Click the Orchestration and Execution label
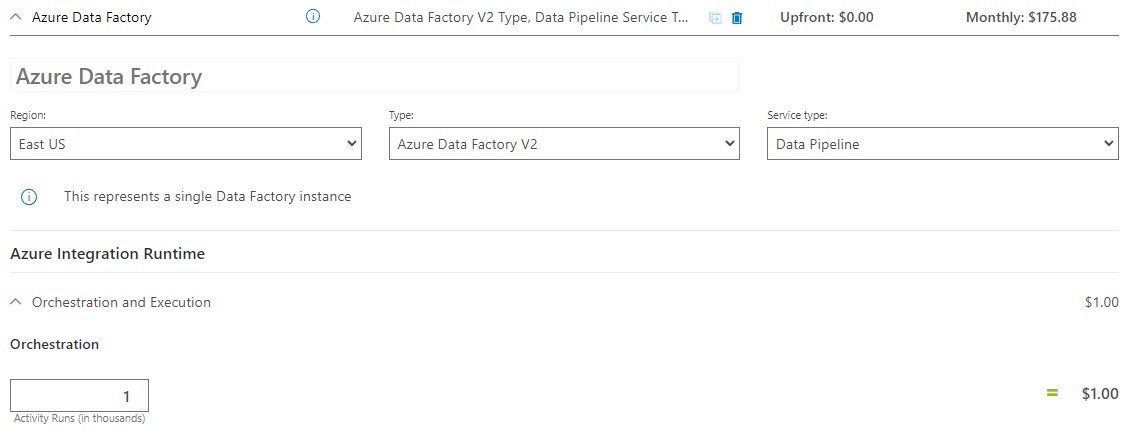This screenshot has width=1132, height=441. tap(121, 302)
